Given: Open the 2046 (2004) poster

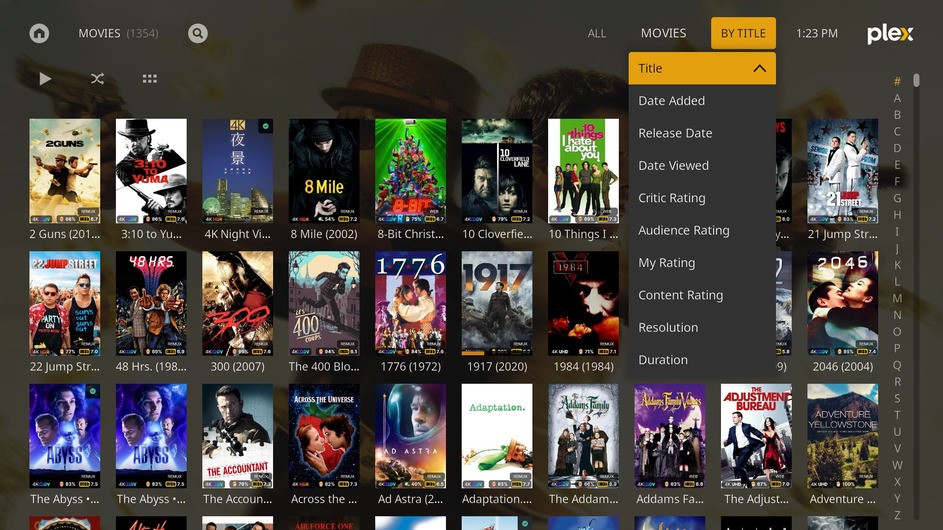Looking at the screenshot, I should pyautogui.click(x=843, y=303).
